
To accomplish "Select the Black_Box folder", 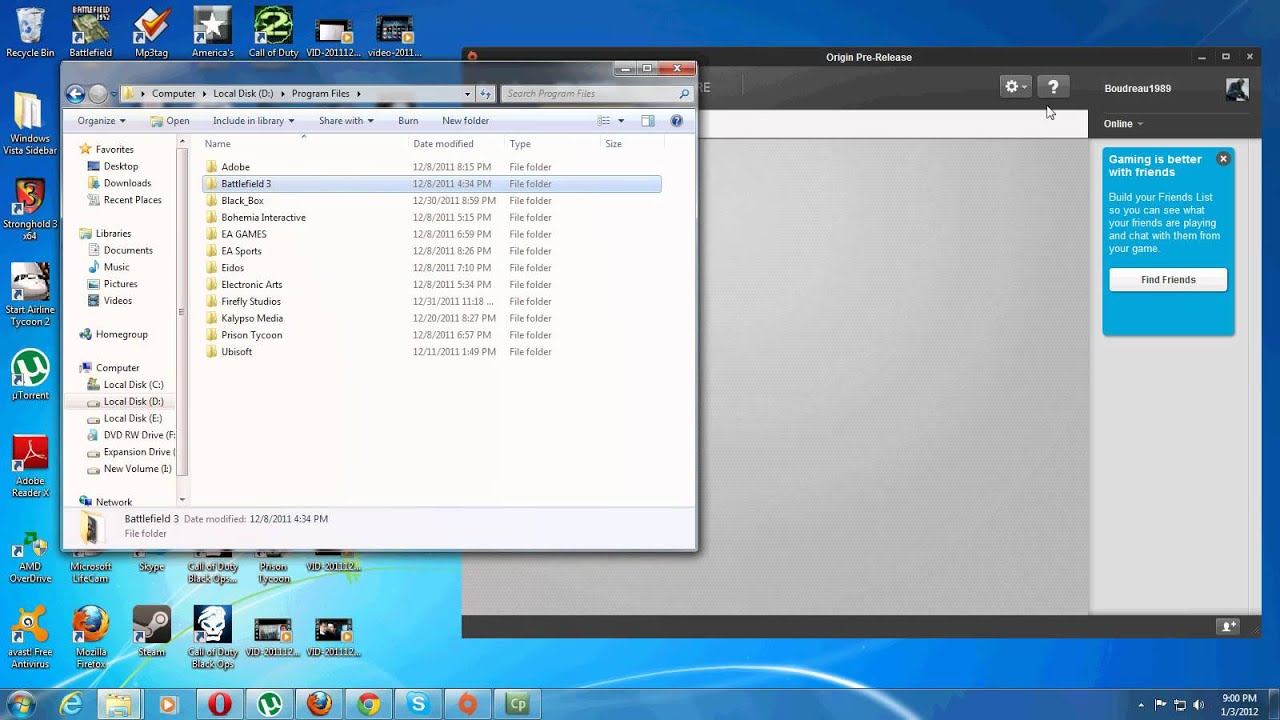I will (x=242, y=201).
